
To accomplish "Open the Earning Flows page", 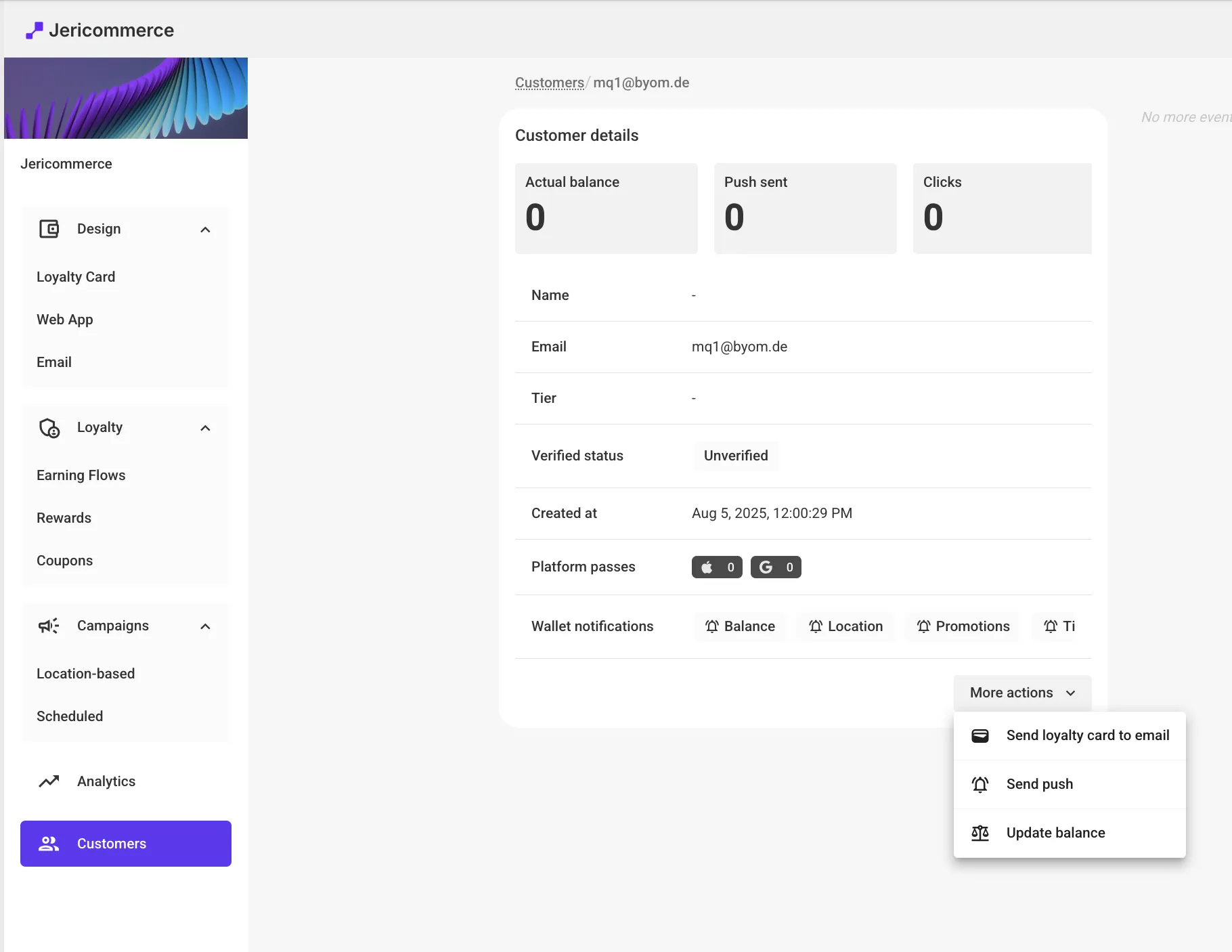I will pos(81,475).
